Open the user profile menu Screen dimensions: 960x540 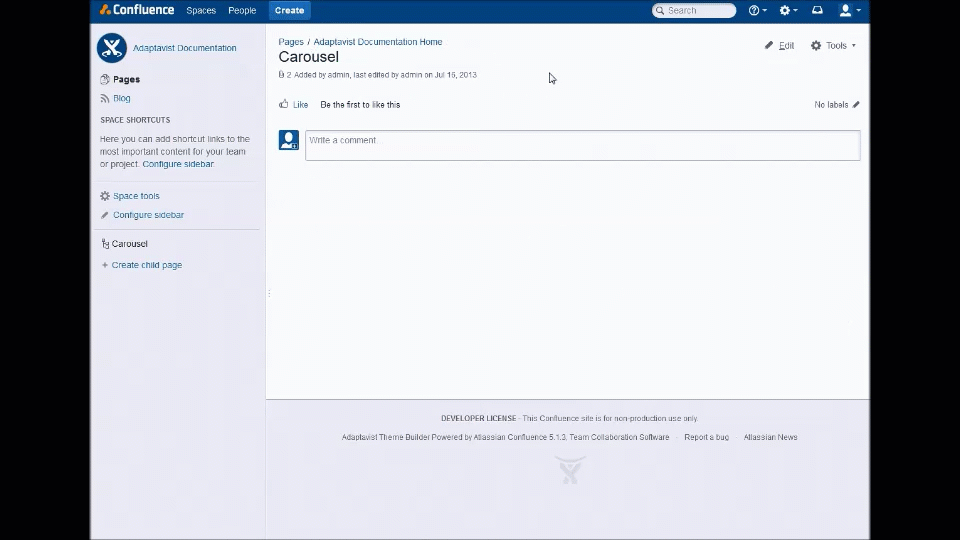(x=850, y=10)
